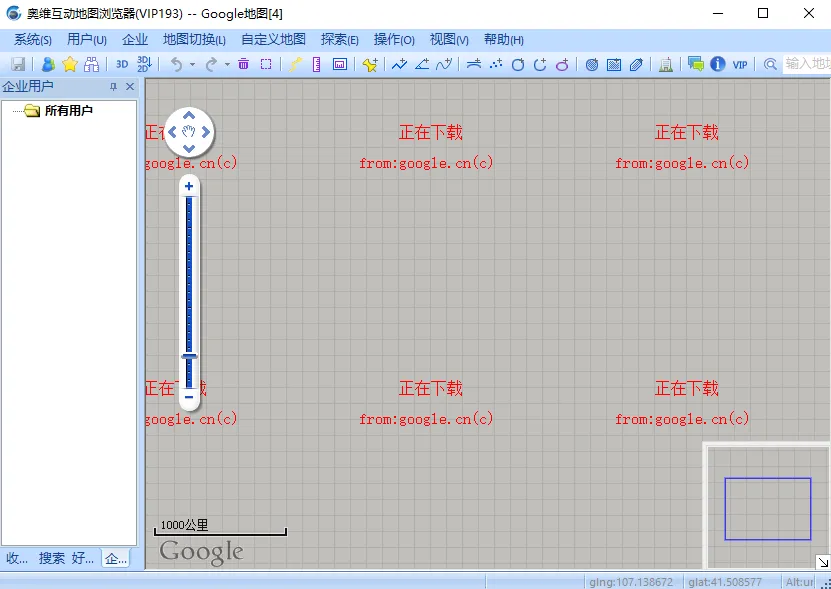The height and width of the screenshot is (589, 831).
Task: Click the framed picture screenshot icon
Action: (x=340, y=64)
